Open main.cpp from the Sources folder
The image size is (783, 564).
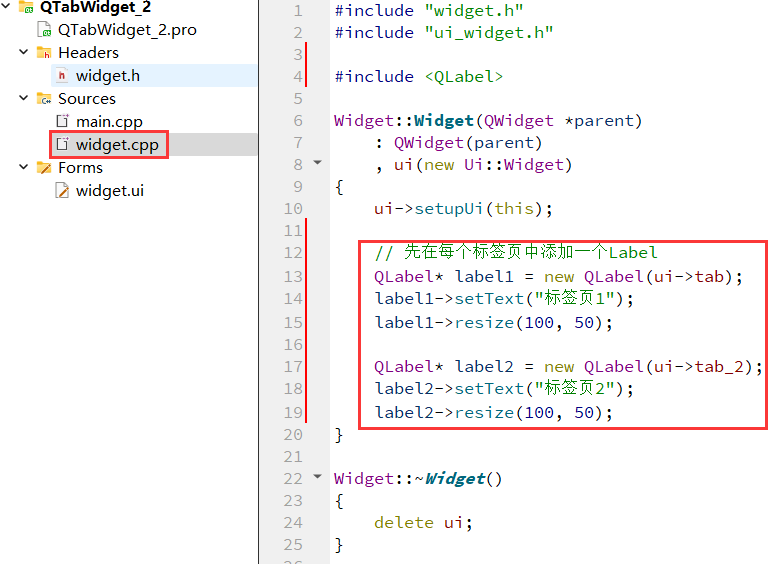click(109, 121)
